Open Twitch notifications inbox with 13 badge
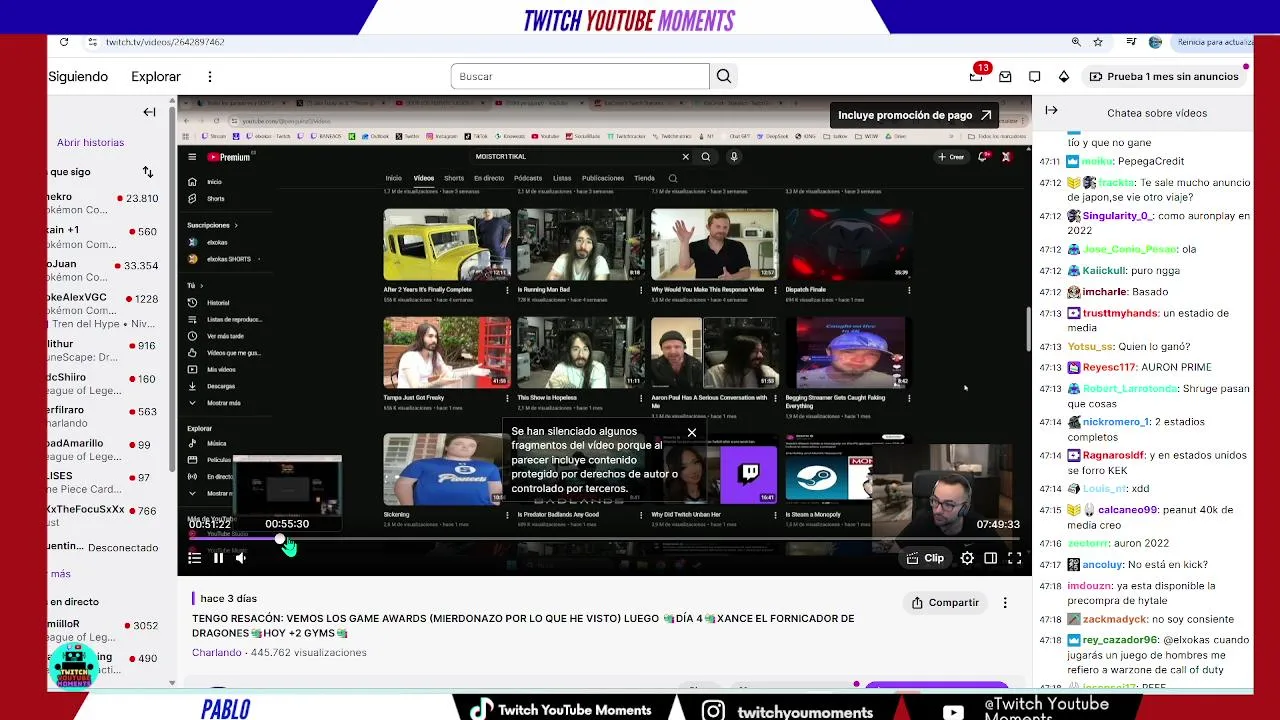The width and height of the screenshot is (1280, 720). (x=976, y=76)
